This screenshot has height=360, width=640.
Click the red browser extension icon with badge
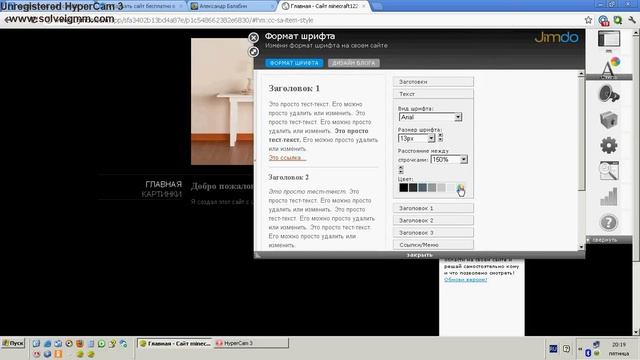click(603, 20)
